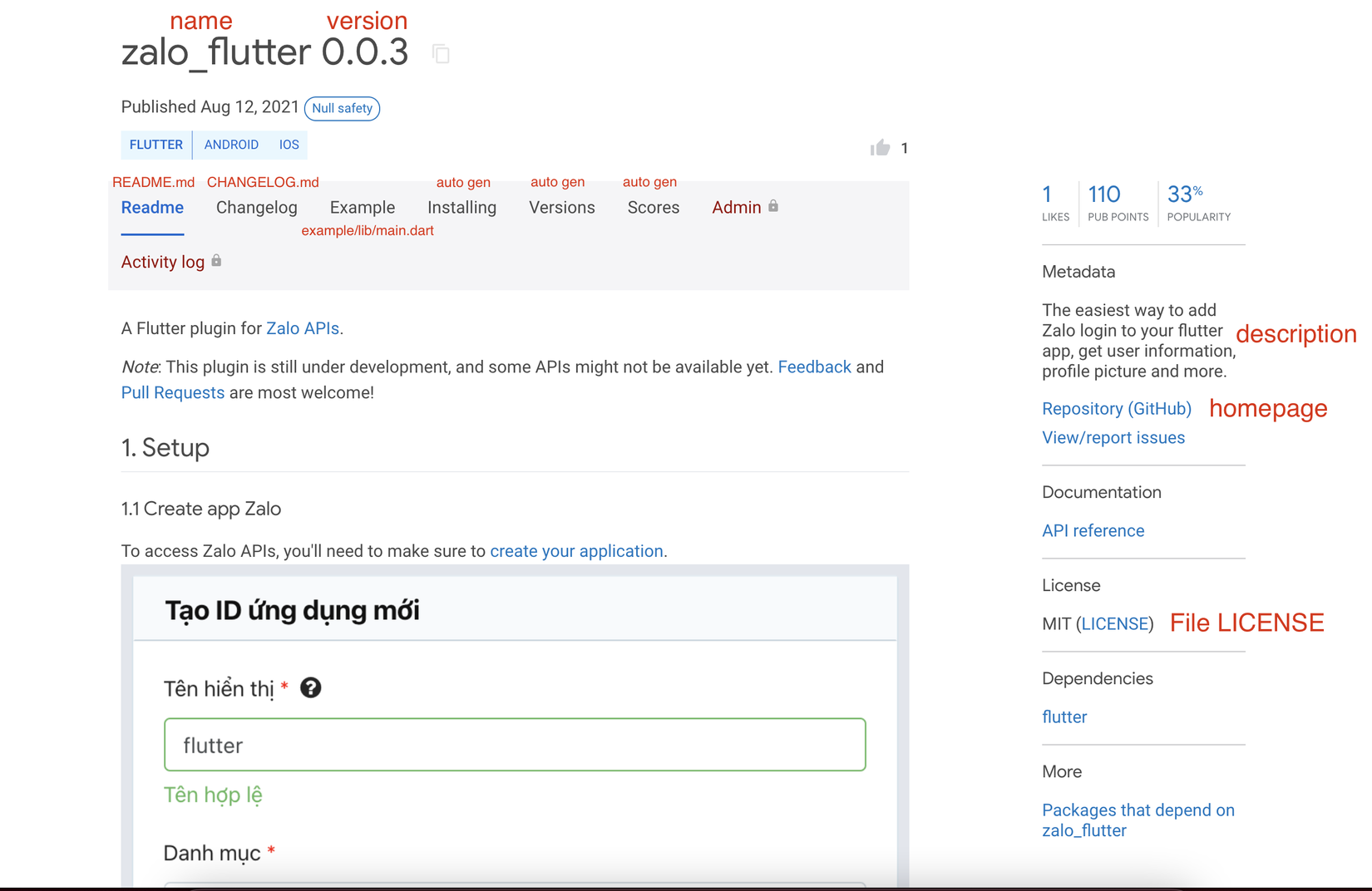View the API reference documentation
Screen dimensions: 1372x891
coord(1093,530)
